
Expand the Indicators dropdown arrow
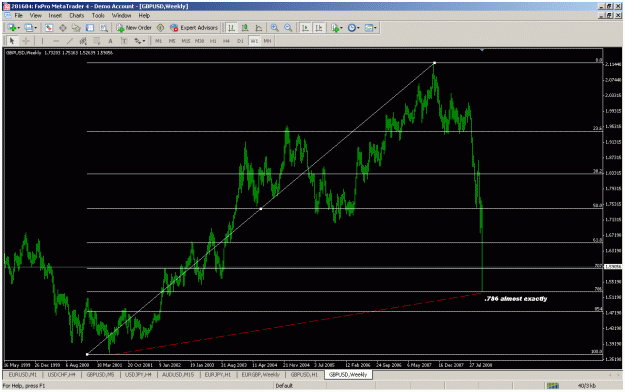click(x=341, y=28)
